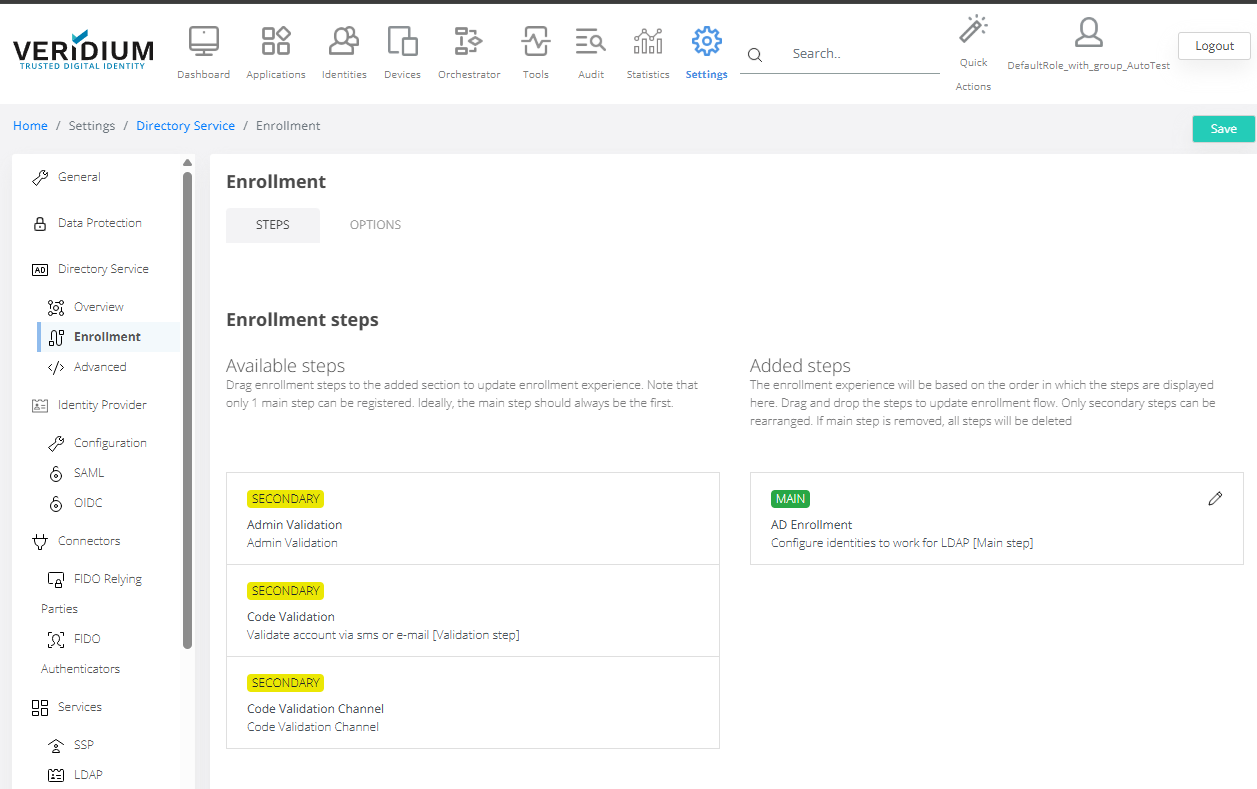
Task: Click the Configuration wrench icon
Action: (x=56, y=443)
